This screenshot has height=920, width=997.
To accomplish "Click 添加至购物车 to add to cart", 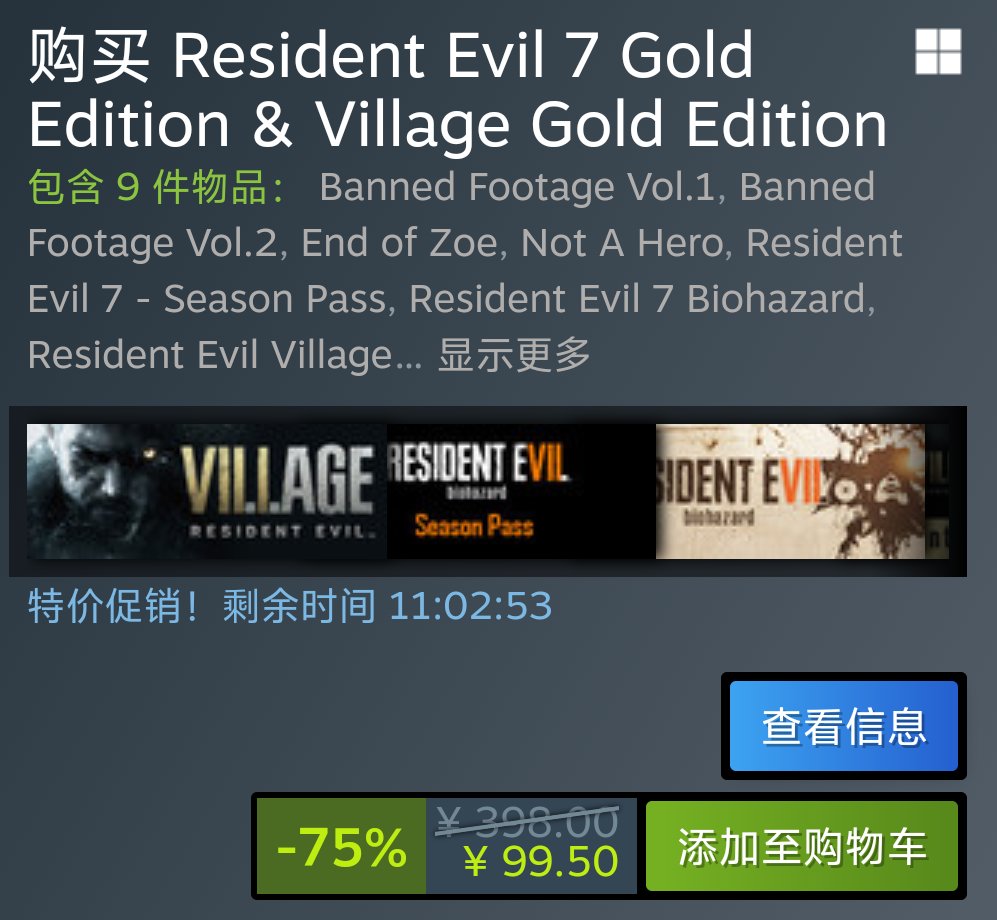I will tap(802, 846).
